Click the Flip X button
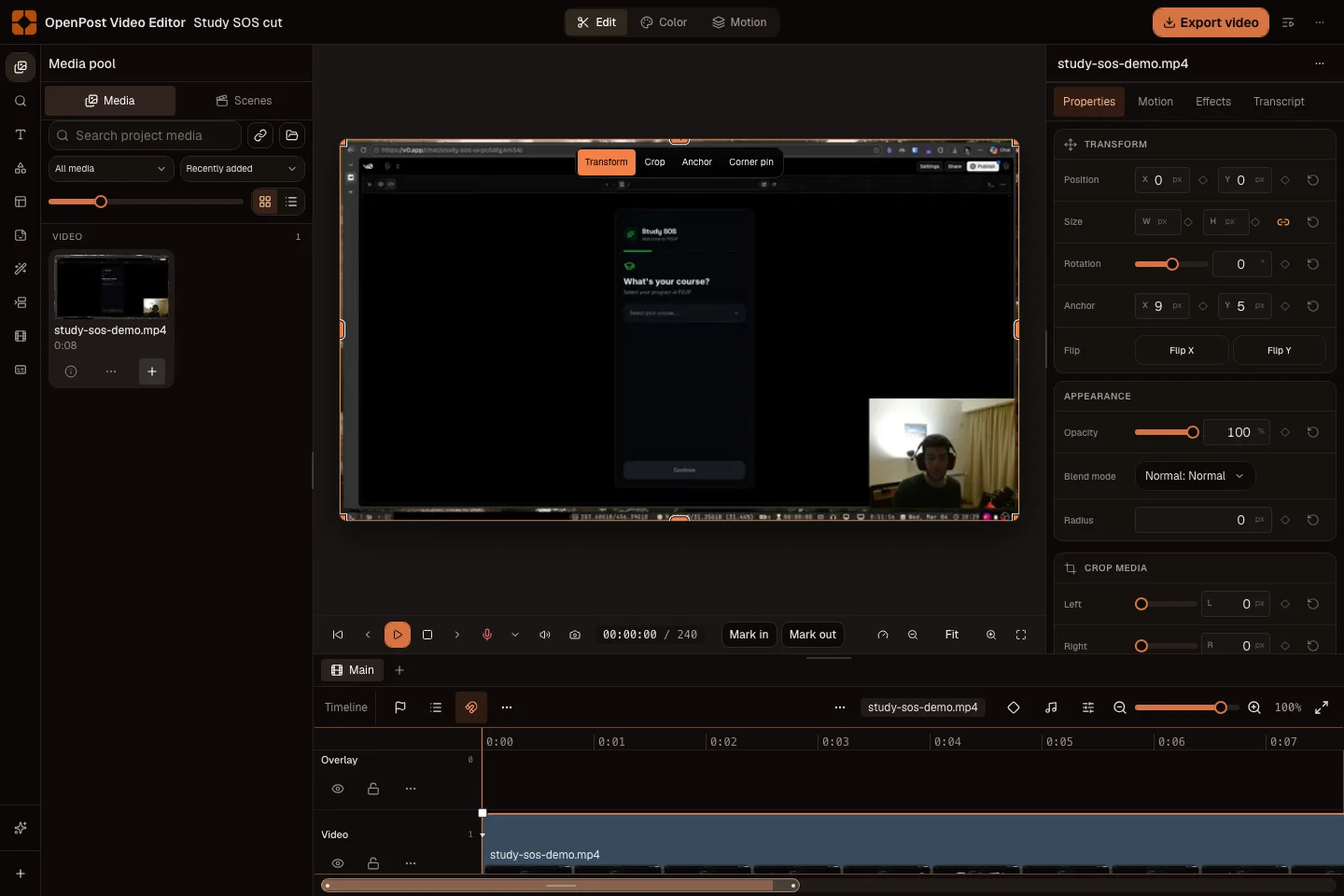The image size is (1344, 896). (x=1182, y=351)
